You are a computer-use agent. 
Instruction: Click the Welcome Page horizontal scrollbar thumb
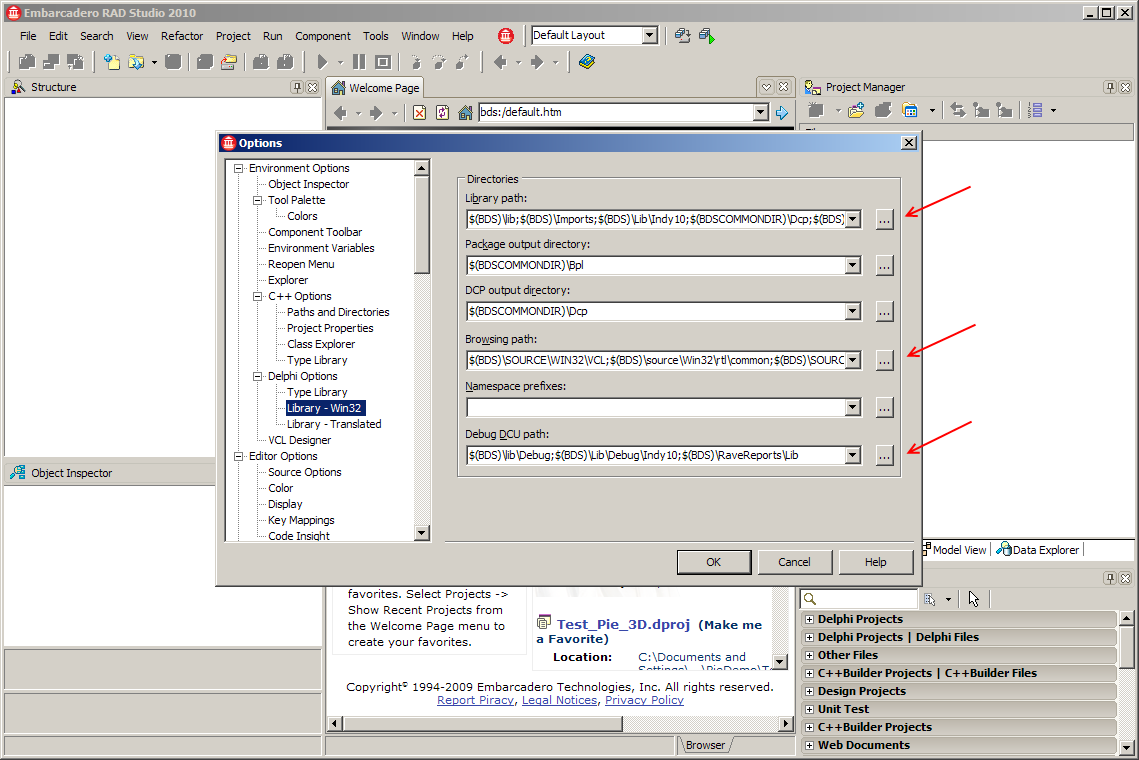pos(482,724)
